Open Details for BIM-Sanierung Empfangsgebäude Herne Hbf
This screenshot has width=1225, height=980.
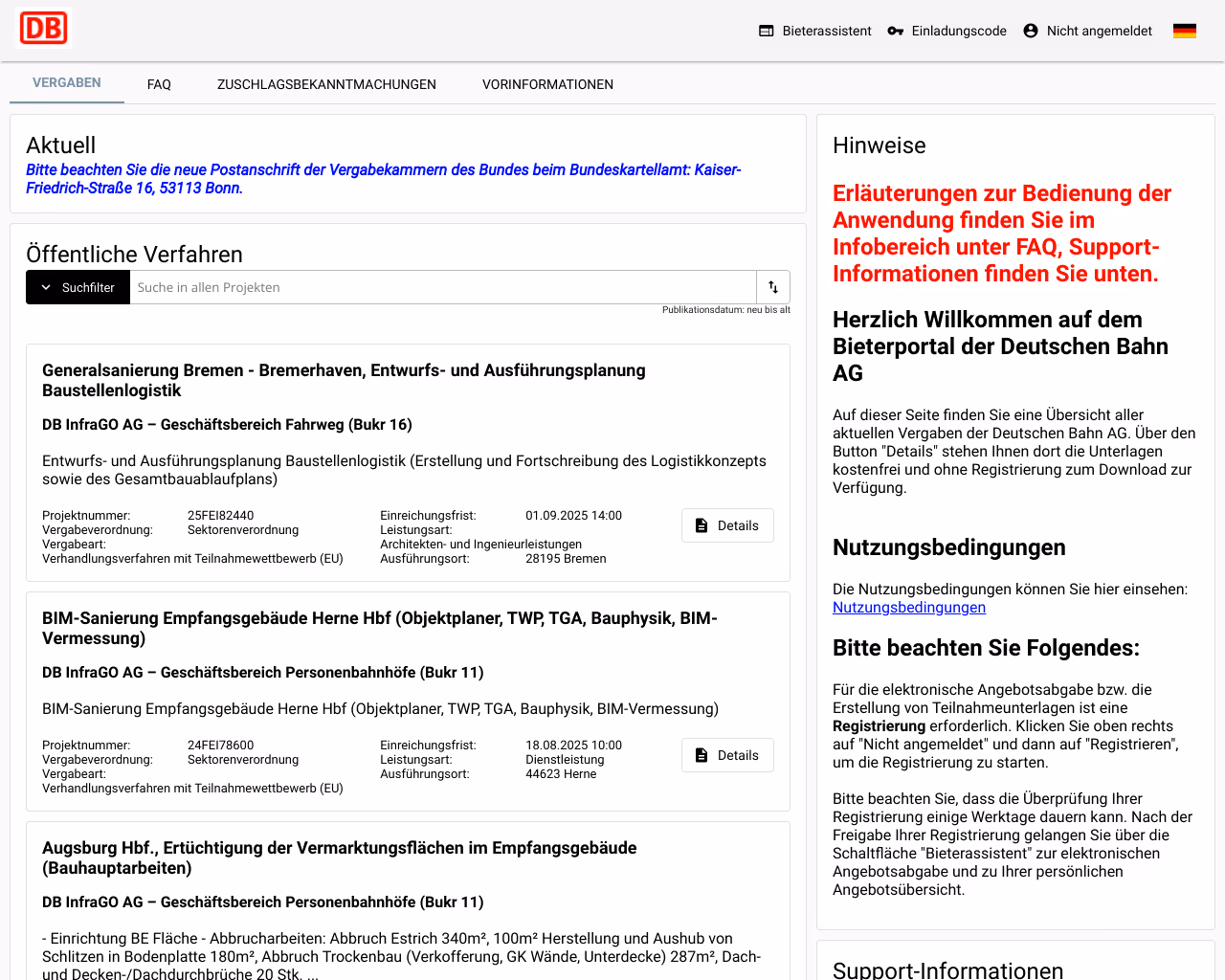tap(727, 755)
